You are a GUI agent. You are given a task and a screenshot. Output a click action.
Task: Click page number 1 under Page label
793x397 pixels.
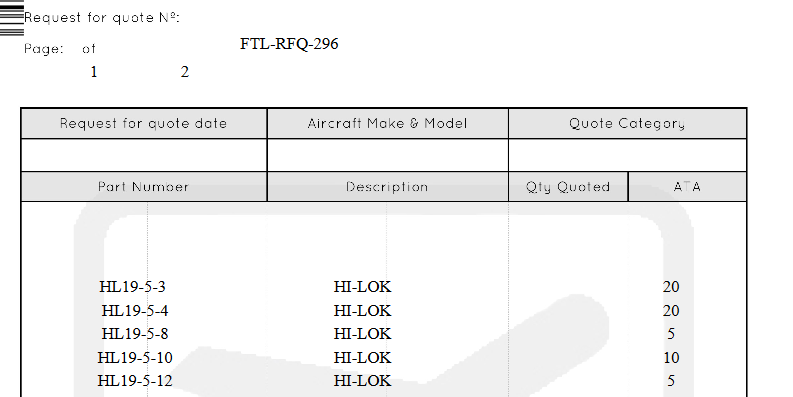pos(94,72)
